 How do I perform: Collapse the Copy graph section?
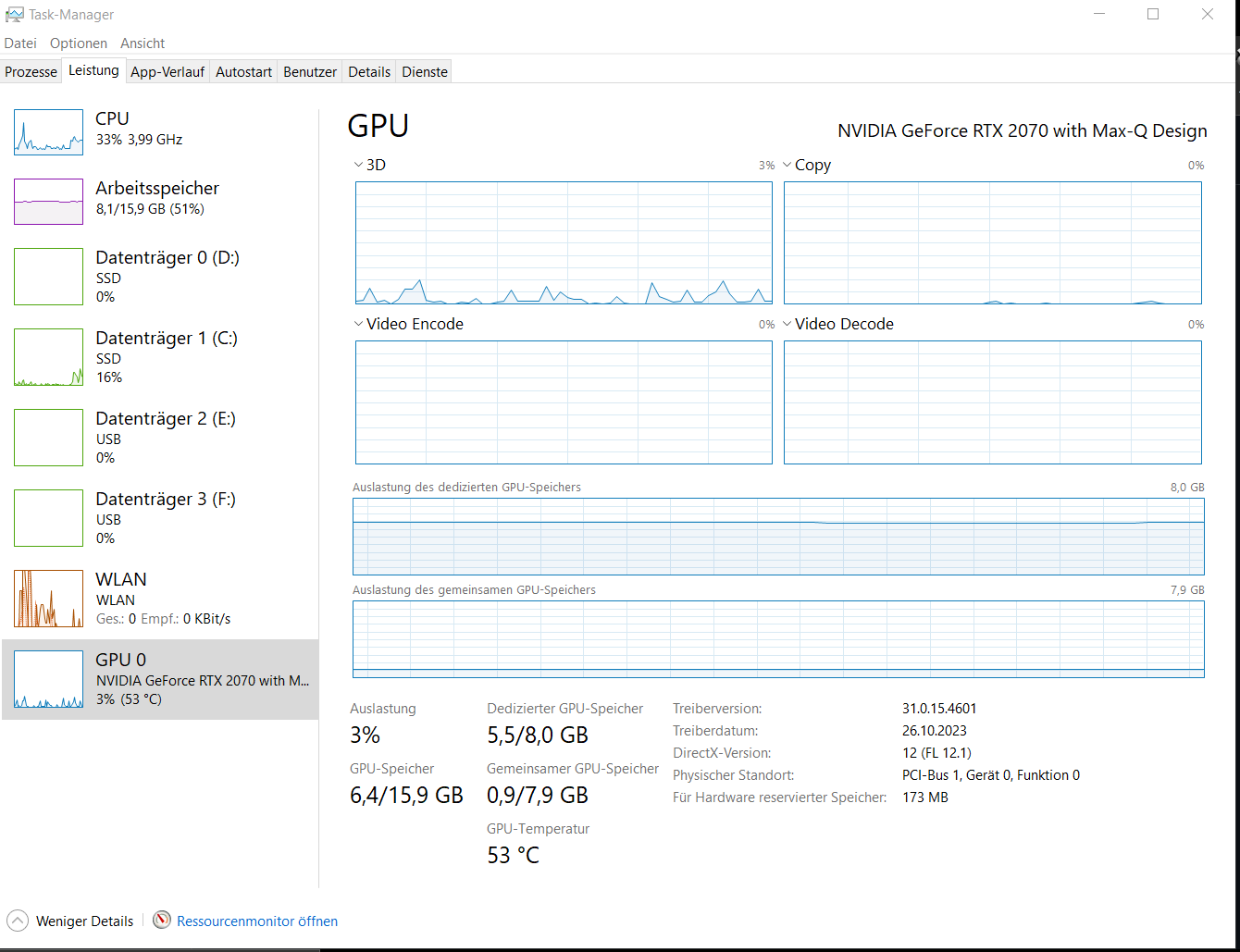[787, 164]
